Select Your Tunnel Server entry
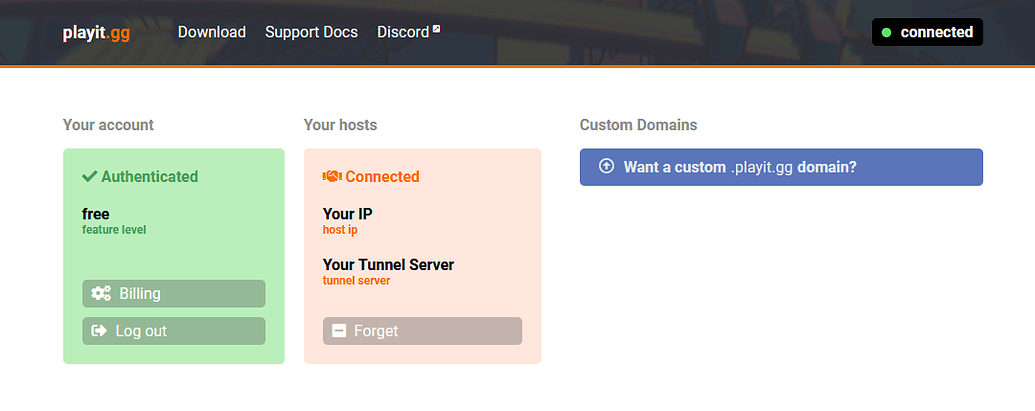 388,272
